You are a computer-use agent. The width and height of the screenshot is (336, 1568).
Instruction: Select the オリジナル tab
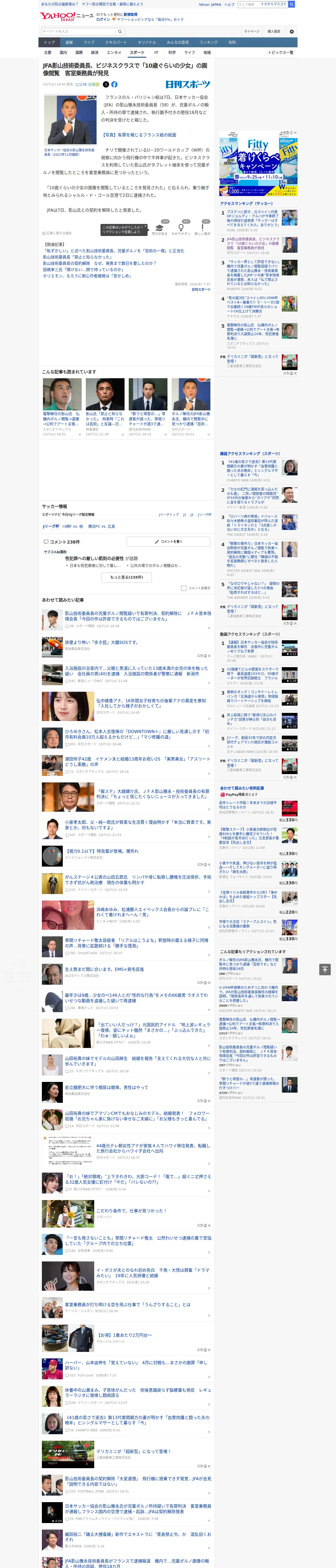[147, 43]
